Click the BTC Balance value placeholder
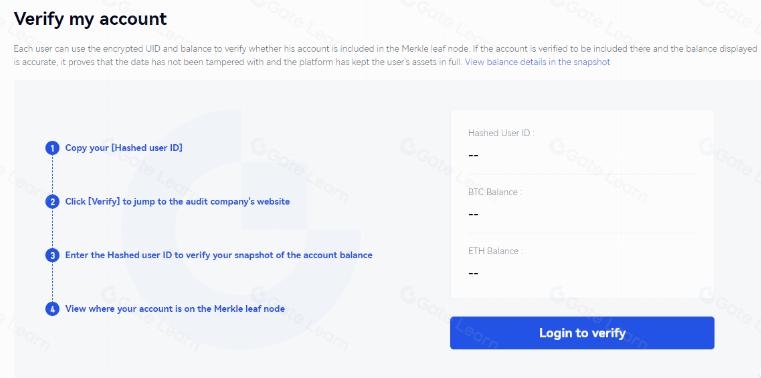 [474, 214]
